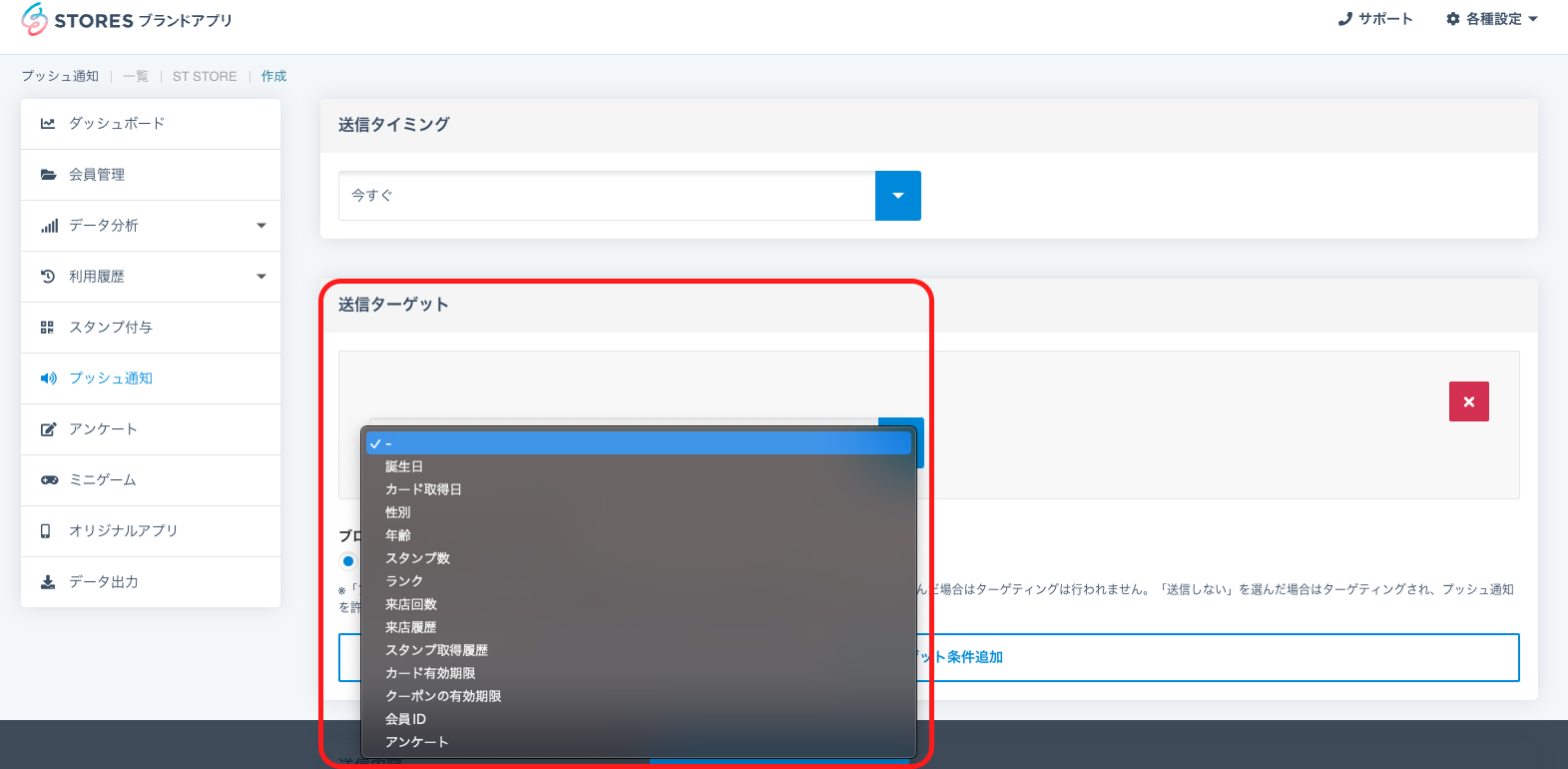Viewport: 1568px width, 769px height.
Task: Open 会員管理 in the sidebar
Action: point(151,175)
